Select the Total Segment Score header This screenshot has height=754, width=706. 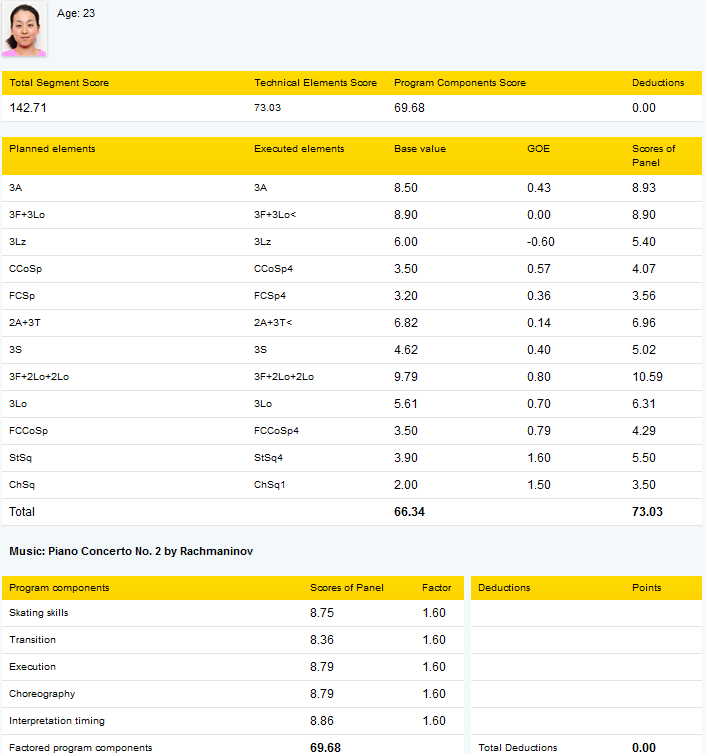[59, 83]
